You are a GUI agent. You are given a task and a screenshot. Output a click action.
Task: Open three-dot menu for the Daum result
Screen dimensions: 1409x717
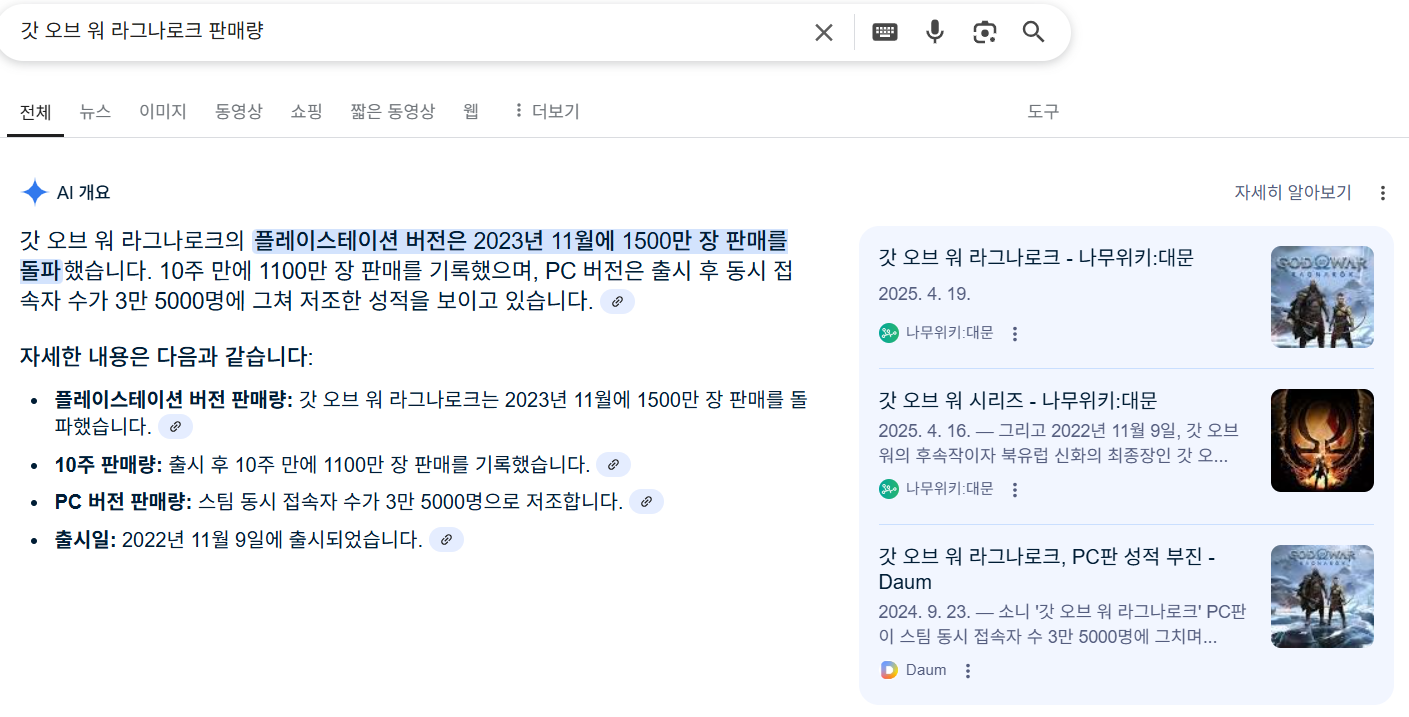(967, 671)
